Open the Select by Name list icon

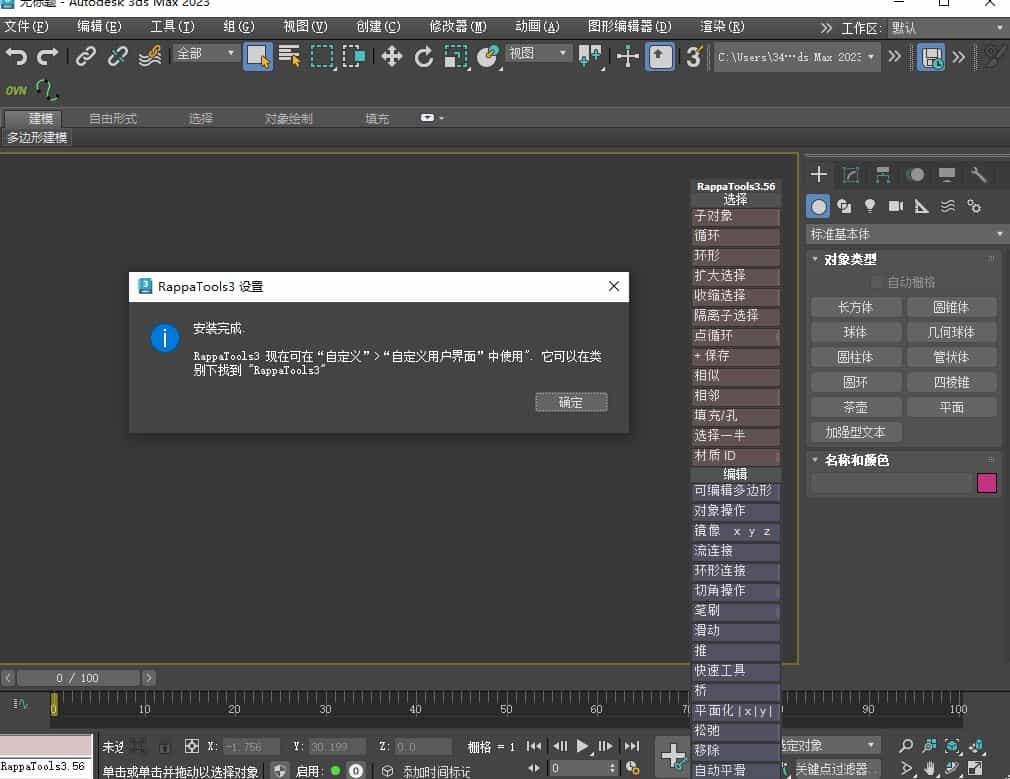(x=290, y=57)
